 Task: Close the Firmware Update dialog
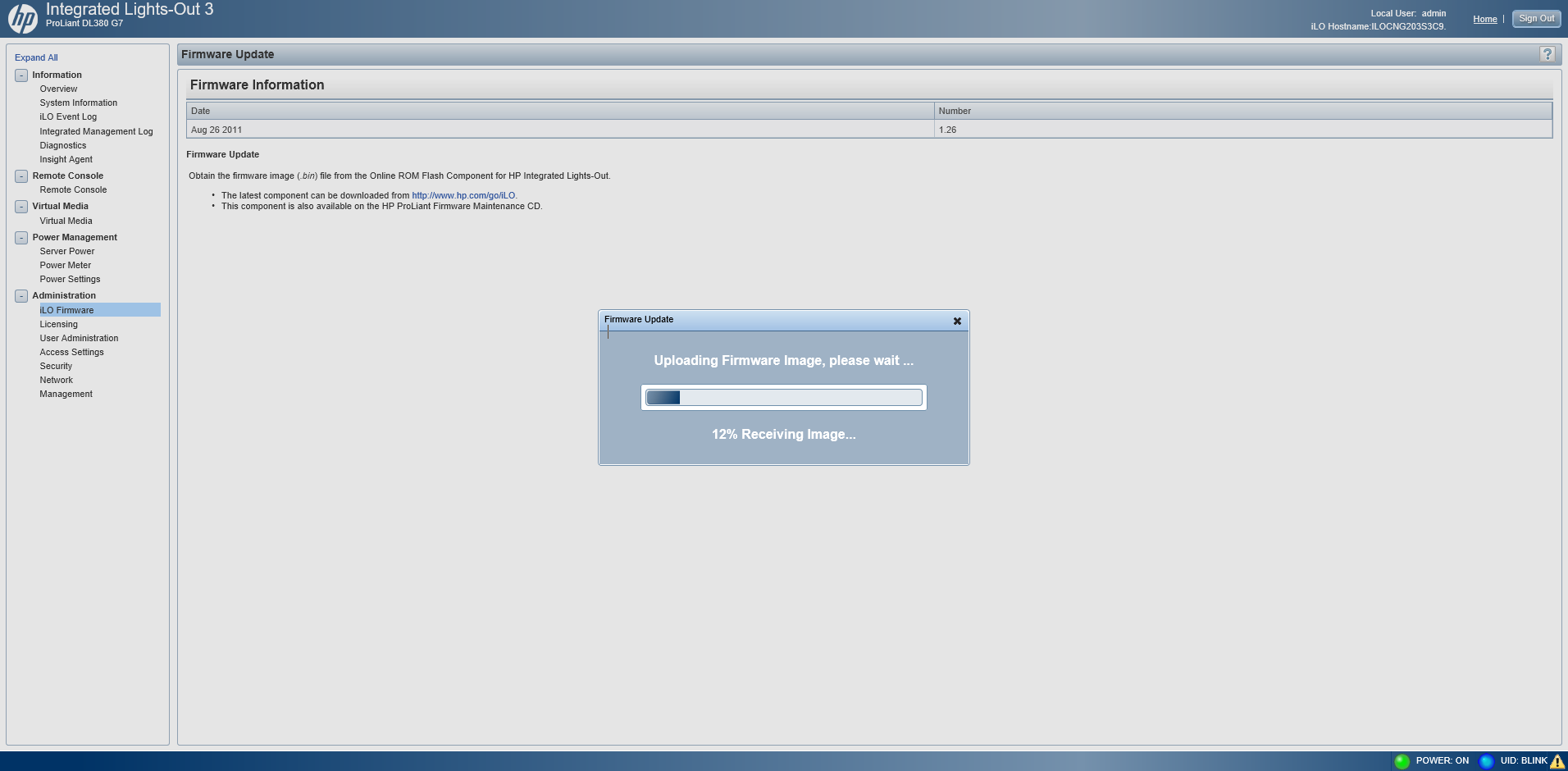click(x=957, y=321)
